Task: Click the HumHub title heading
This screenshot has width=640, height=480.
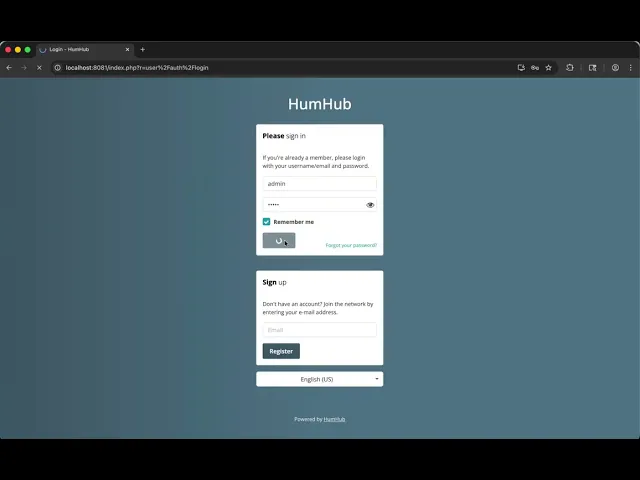Action: point(320,104)
